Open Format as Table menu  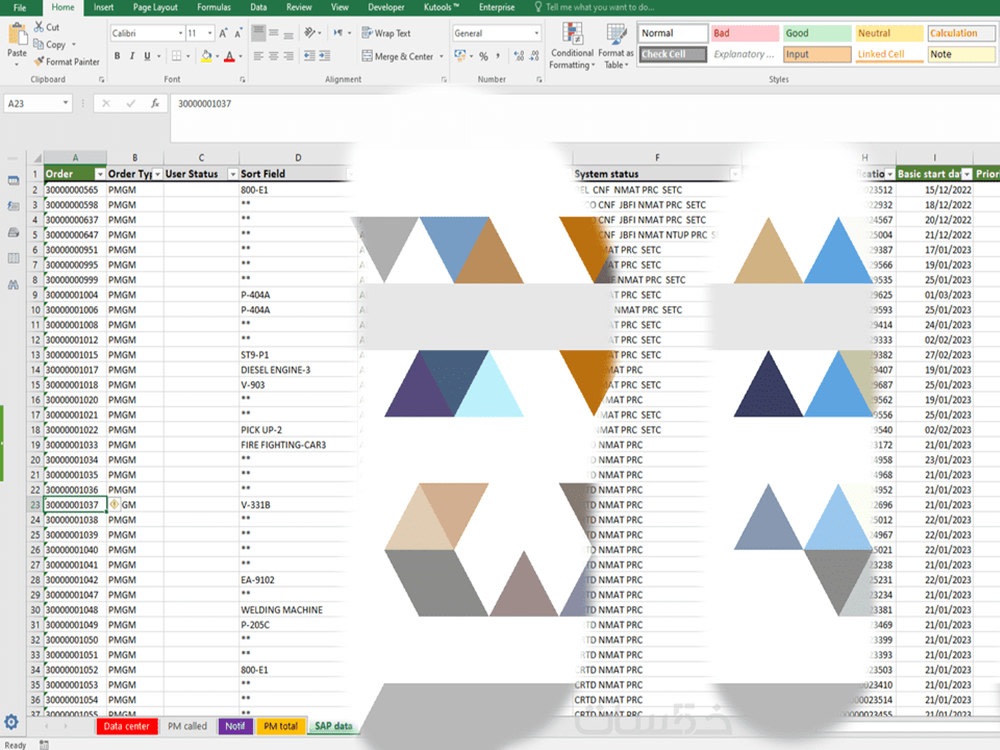pos(615,46)
